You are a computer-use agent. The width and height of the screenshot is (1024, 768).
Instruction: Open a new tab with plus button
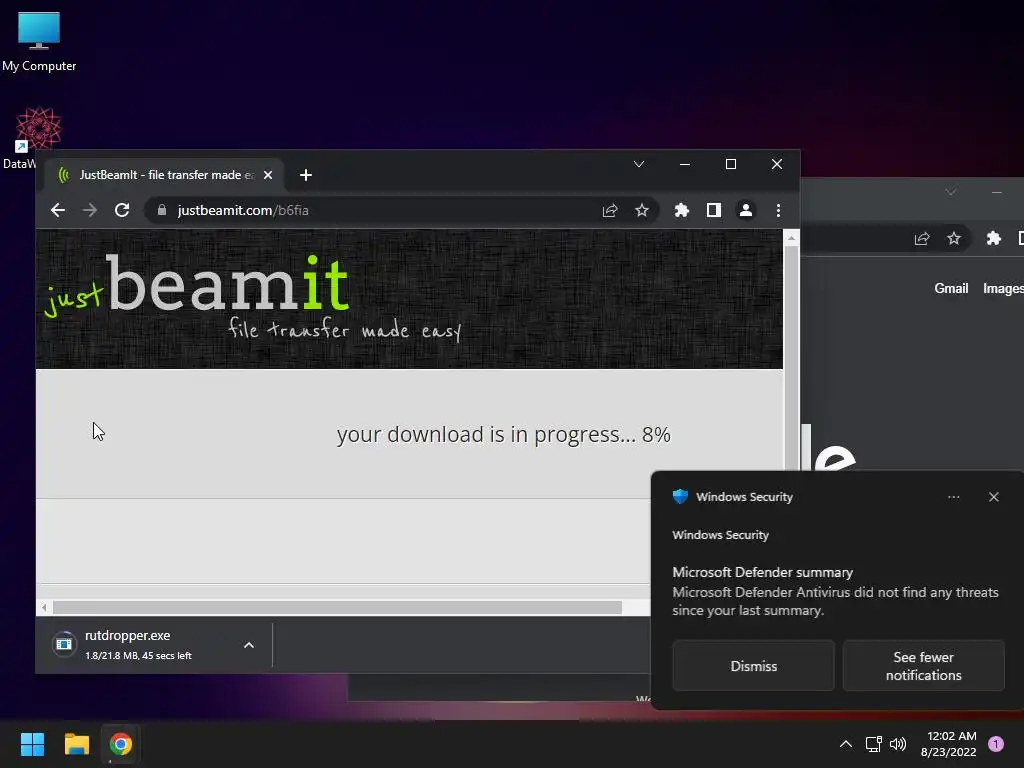tap(306, 175)
